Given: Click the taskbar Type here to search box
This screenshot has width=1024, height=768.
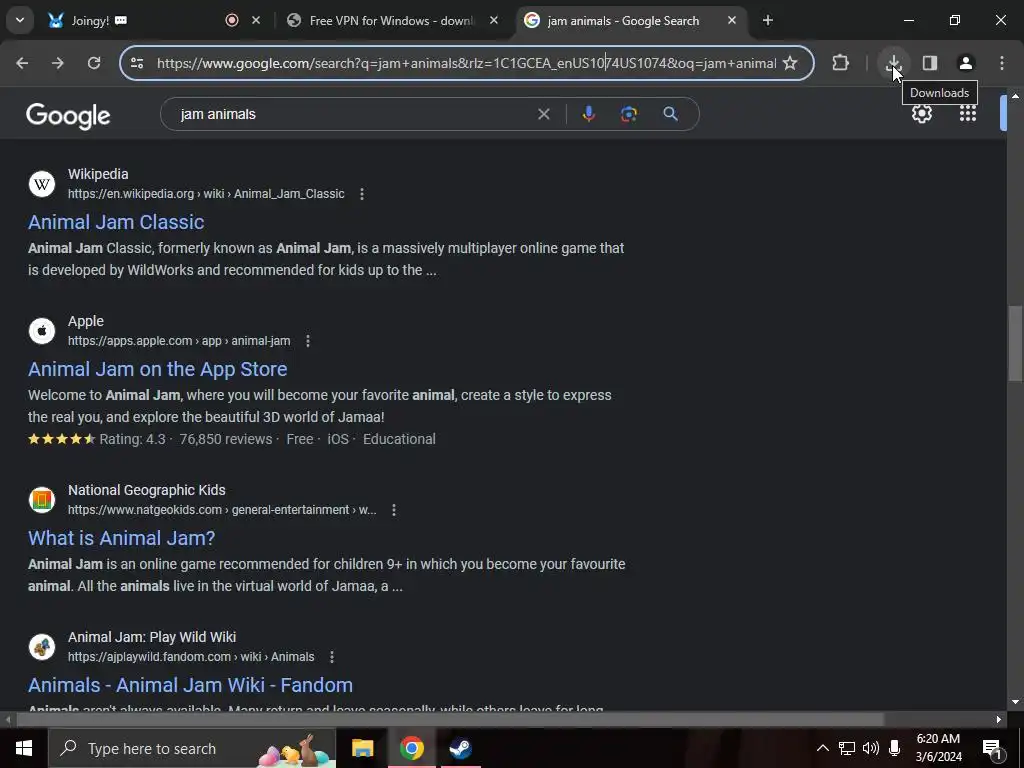Looking at the screenshot, I should click(192, 748).
